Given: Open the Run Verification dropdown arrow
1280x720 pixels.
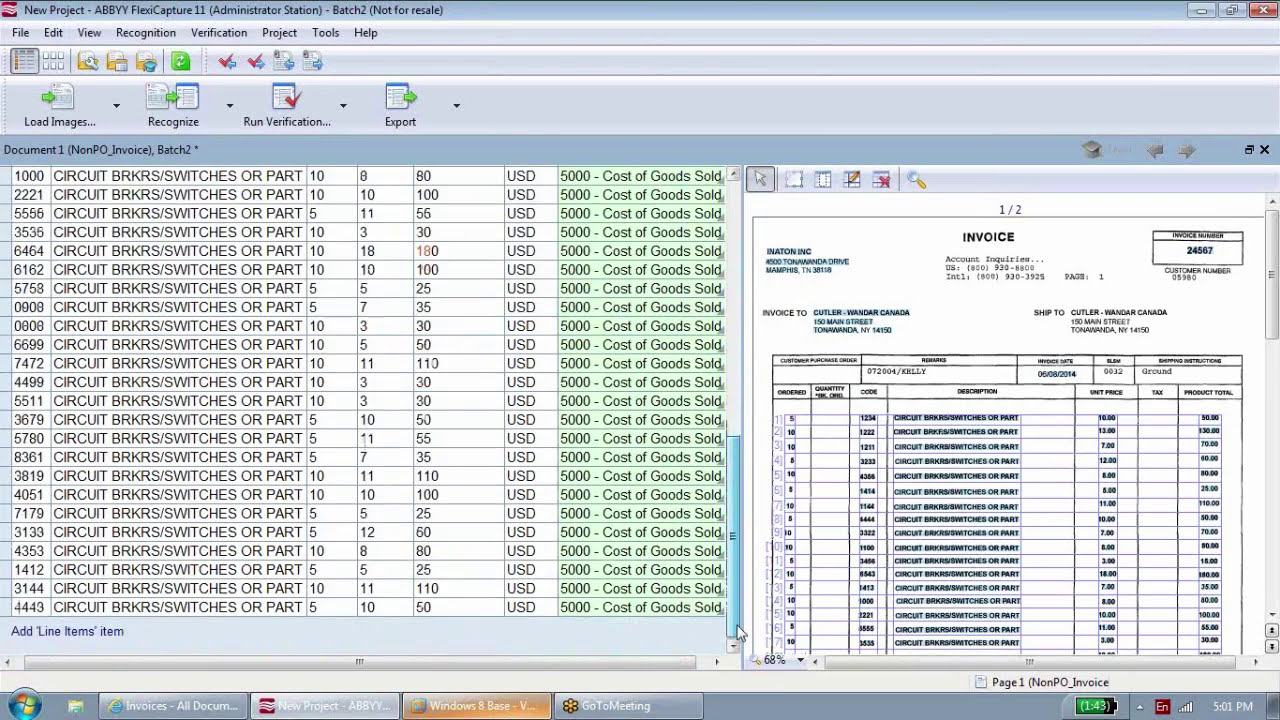Looking at the screenshot, I should (343, 106).
